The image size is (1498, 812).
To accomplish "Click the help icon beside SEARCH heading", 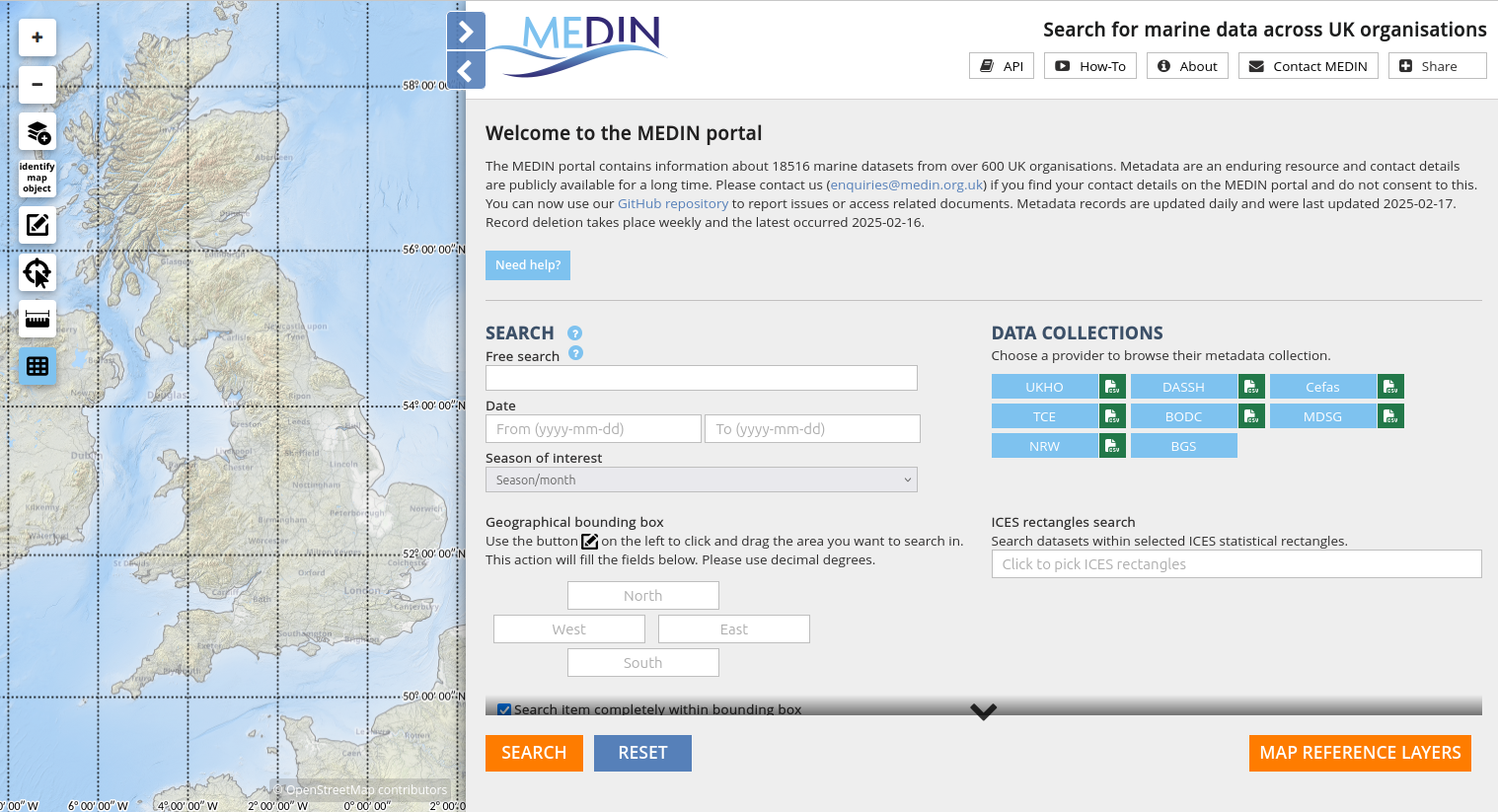I will [x=574, y=333].
